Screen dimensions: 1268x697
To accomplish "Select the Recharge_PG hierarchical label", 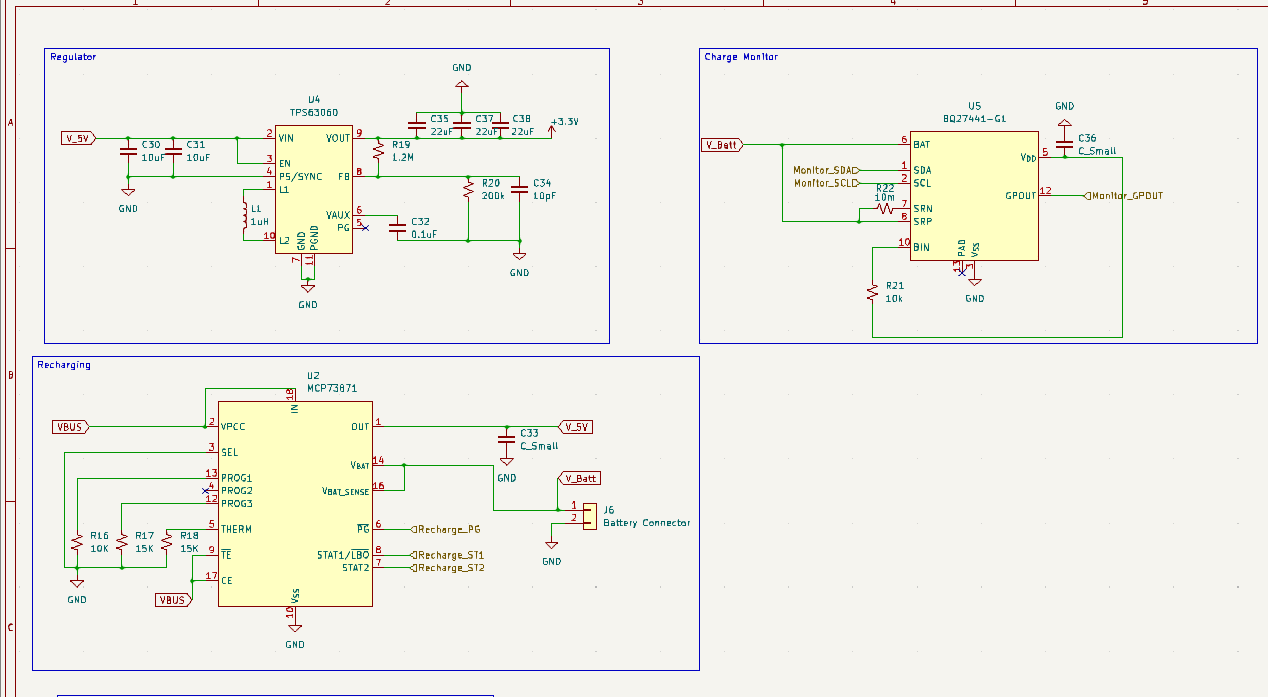I will (x=447, y=528).
